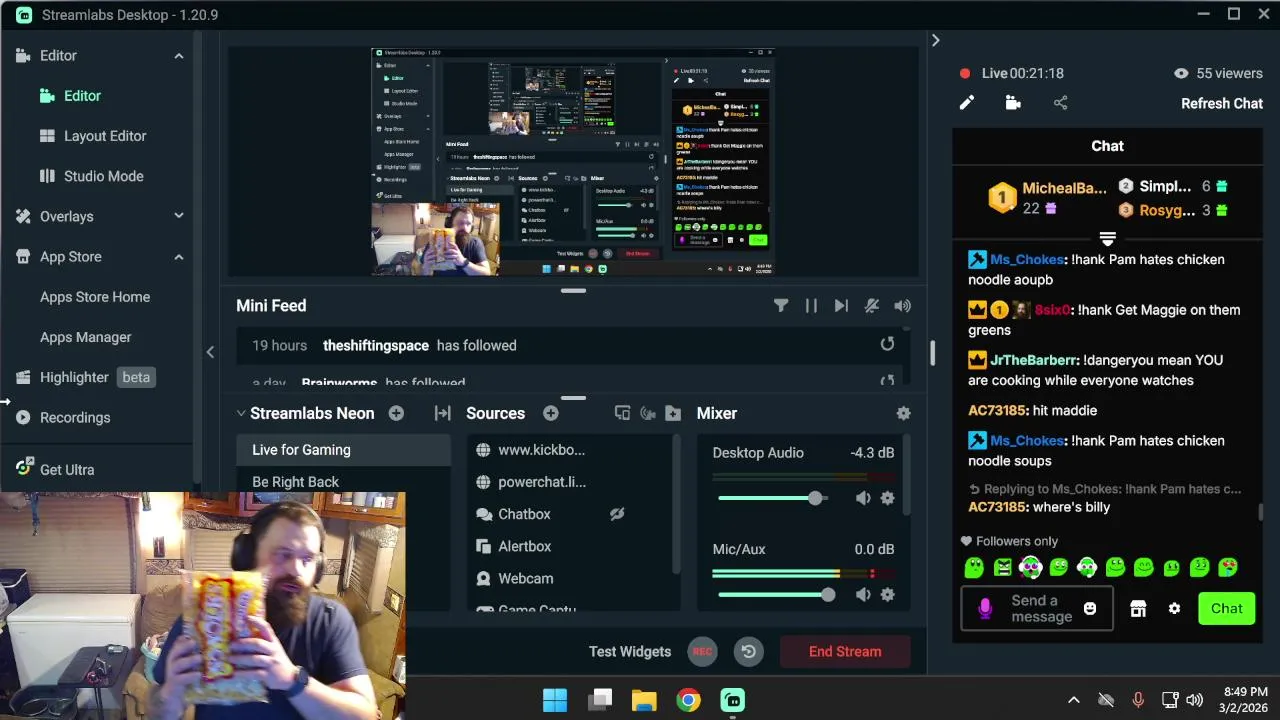Open chat shop icon
The width and height of the screenshot is (1280, 720).
coord(1138,609)
